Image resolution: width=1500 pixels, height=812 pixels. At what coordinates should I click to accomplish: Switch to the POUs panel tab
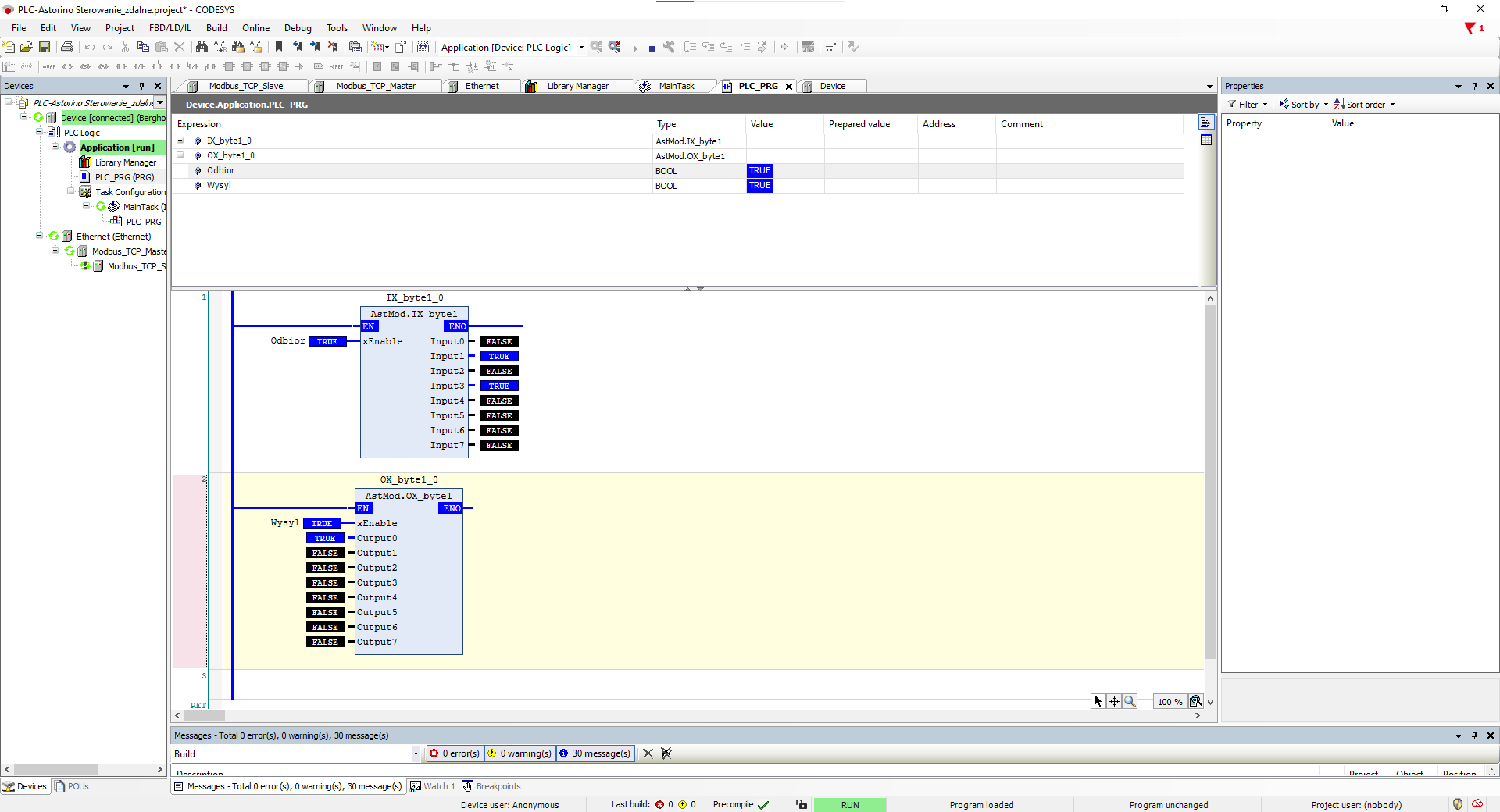pyautogui.click(x=72, y=786)
